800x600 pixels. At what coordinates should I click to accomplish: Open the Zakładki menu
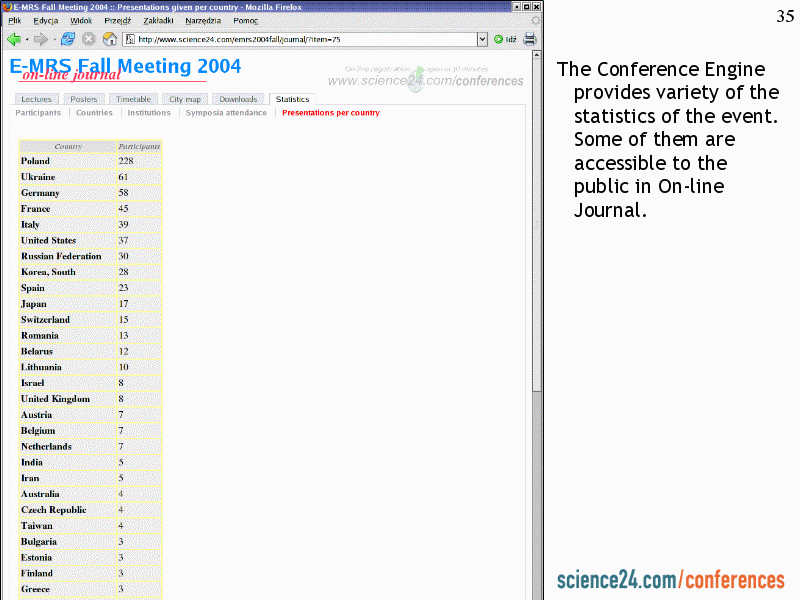(x=158, y=20)
